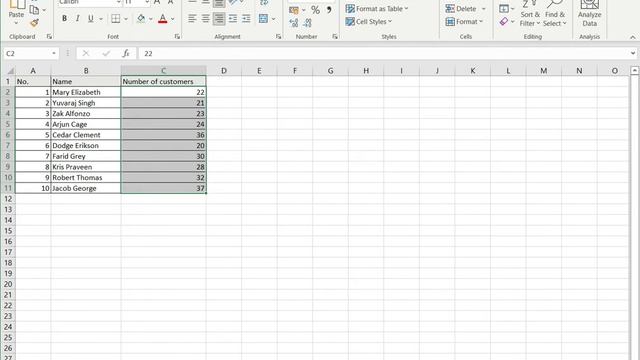The image size is (640, 360).
Task: Toggle Bold formatting
Action: click(x=64, y=19)
